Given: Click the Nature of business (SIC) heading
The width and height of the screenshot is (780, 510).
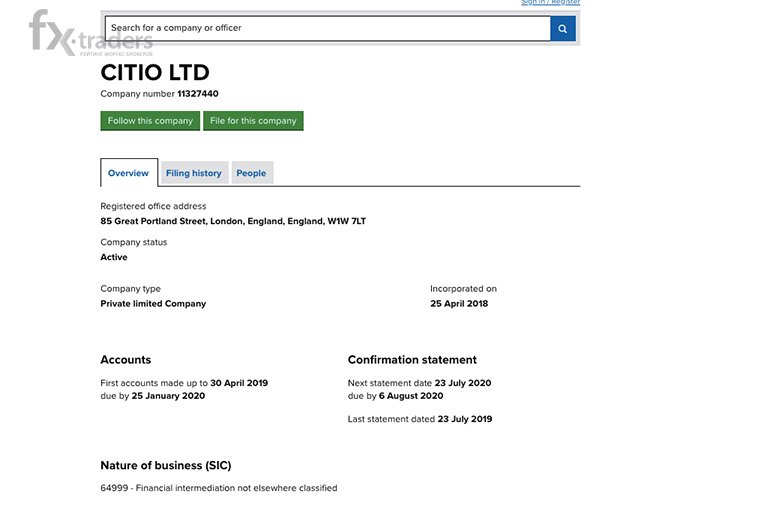Looking at the screenshot, I should tap(166, 466).
